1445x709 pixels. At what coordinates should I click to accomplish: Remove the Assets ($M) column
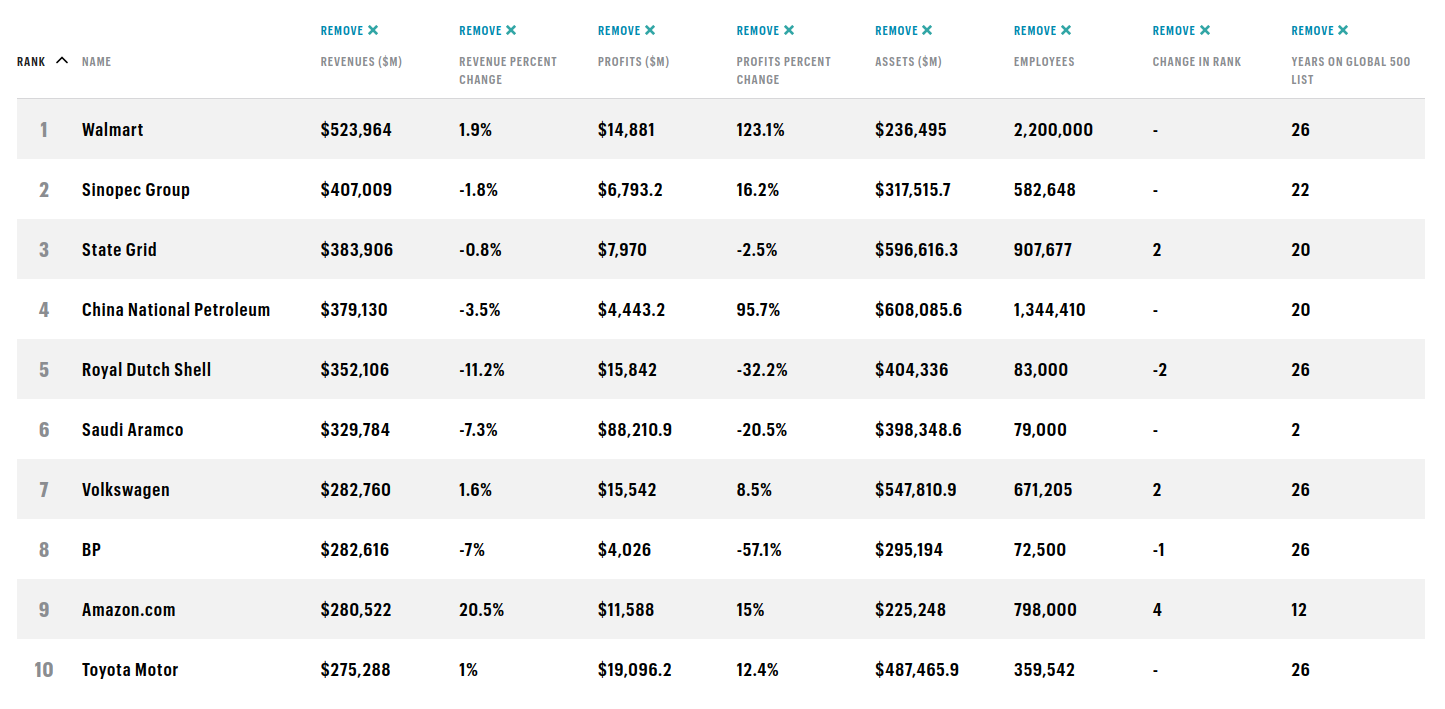[x=903, y=31]
